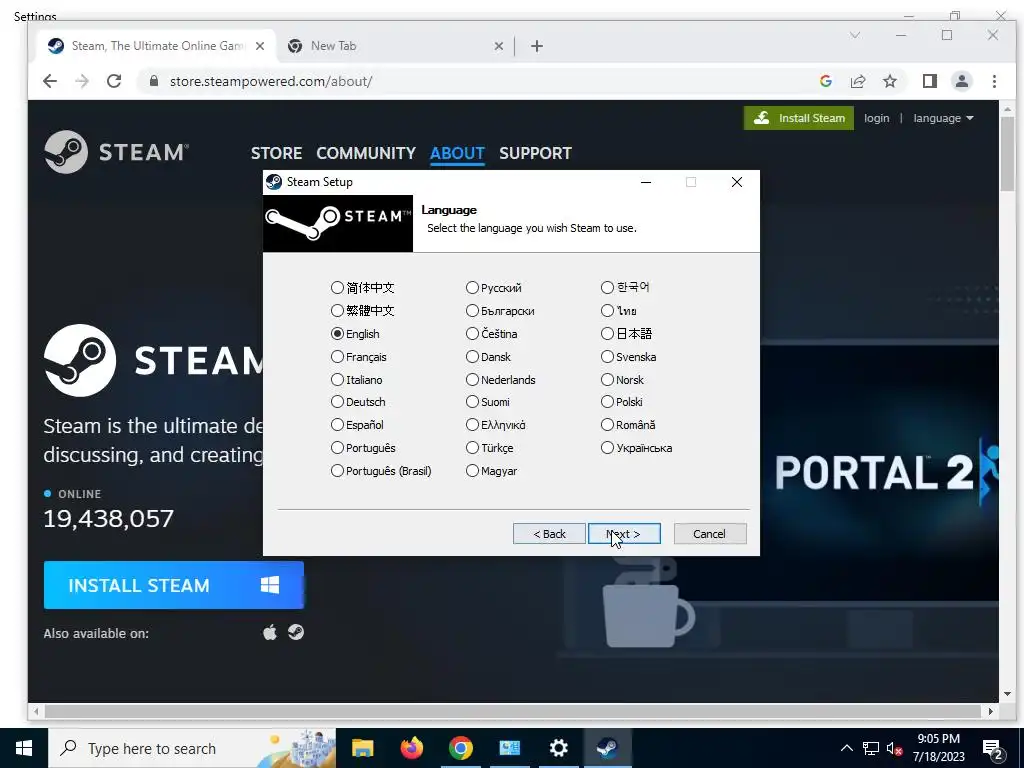
Task: Open the login link on Steam page
Action: pyautogui.click(x=876, y=118)
